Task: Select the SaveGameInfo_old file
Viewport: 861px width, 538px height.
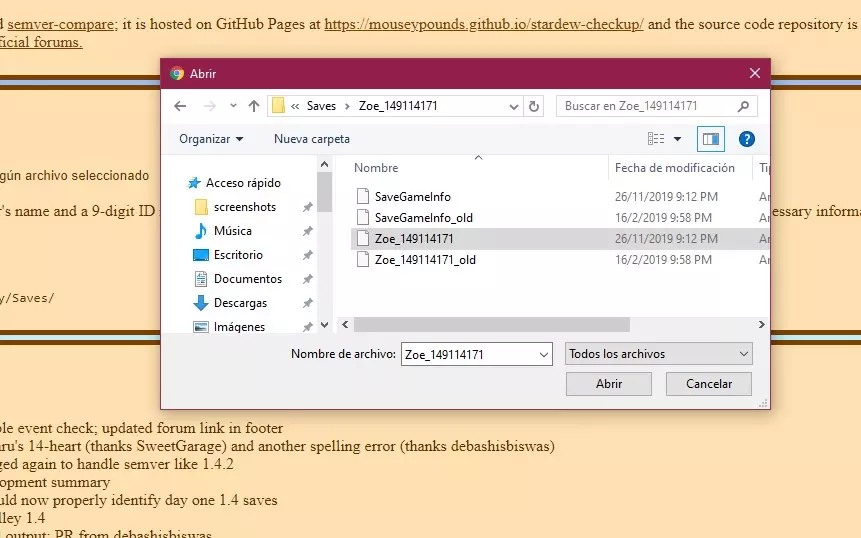Action: click(x=424, y=218)
